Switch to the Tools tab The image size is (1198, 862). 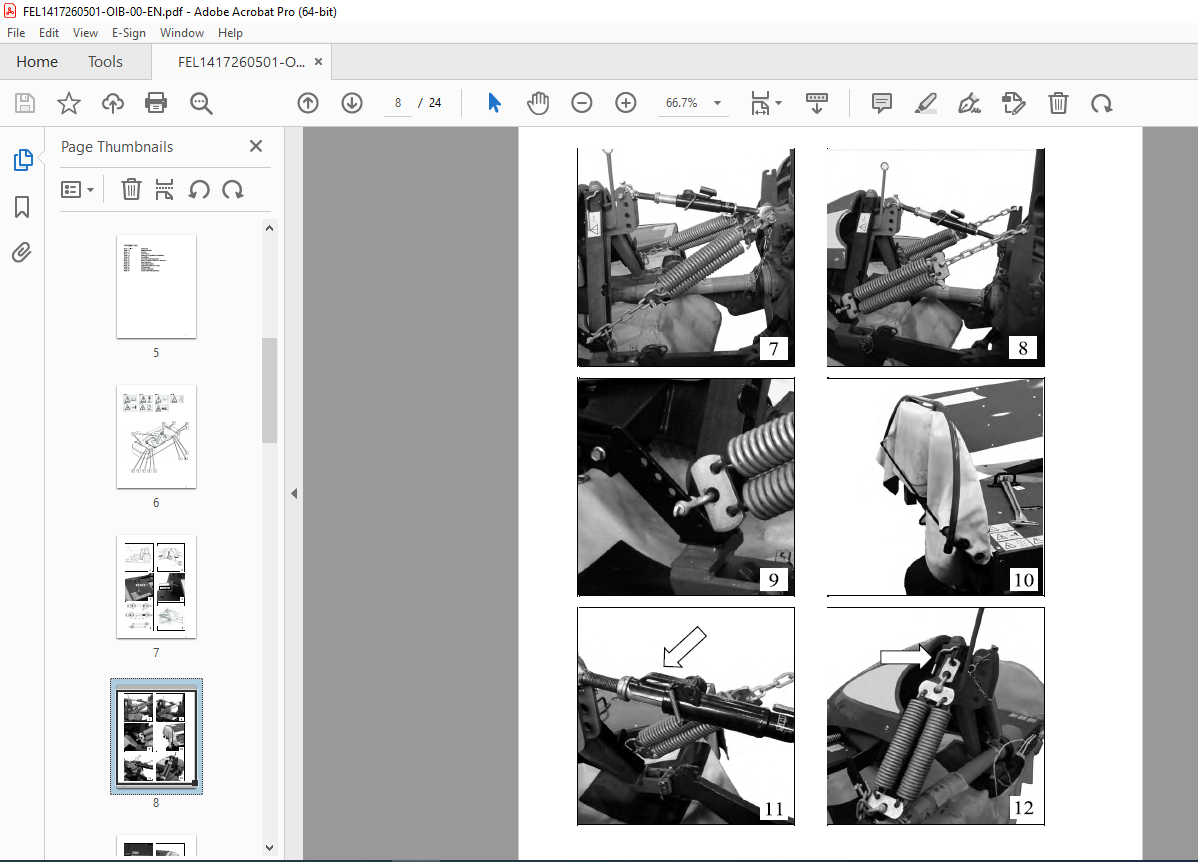click(x=105, y=62)
